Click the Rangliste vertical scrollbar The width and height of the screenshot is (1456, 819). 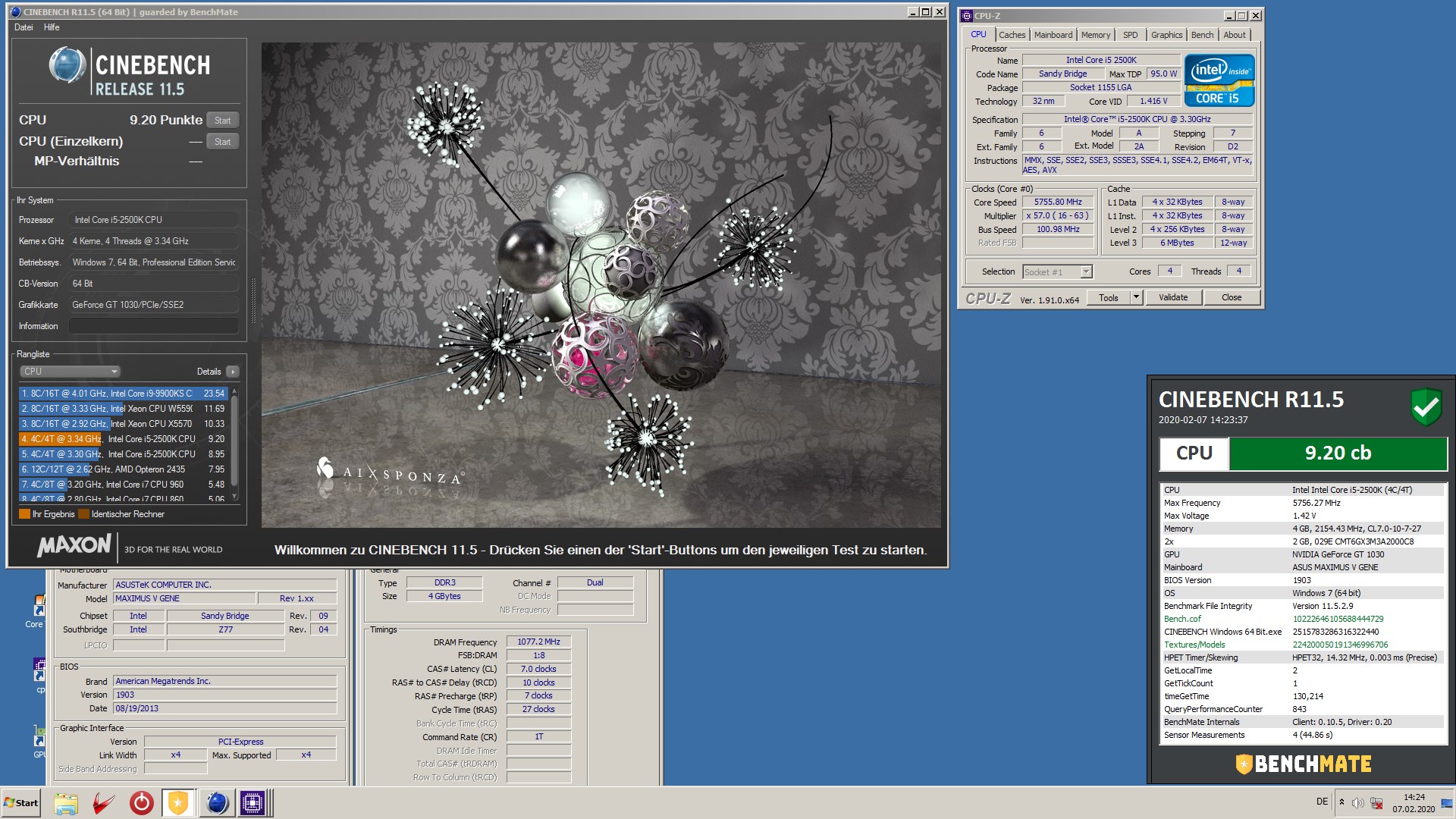(x=234, y=444)
